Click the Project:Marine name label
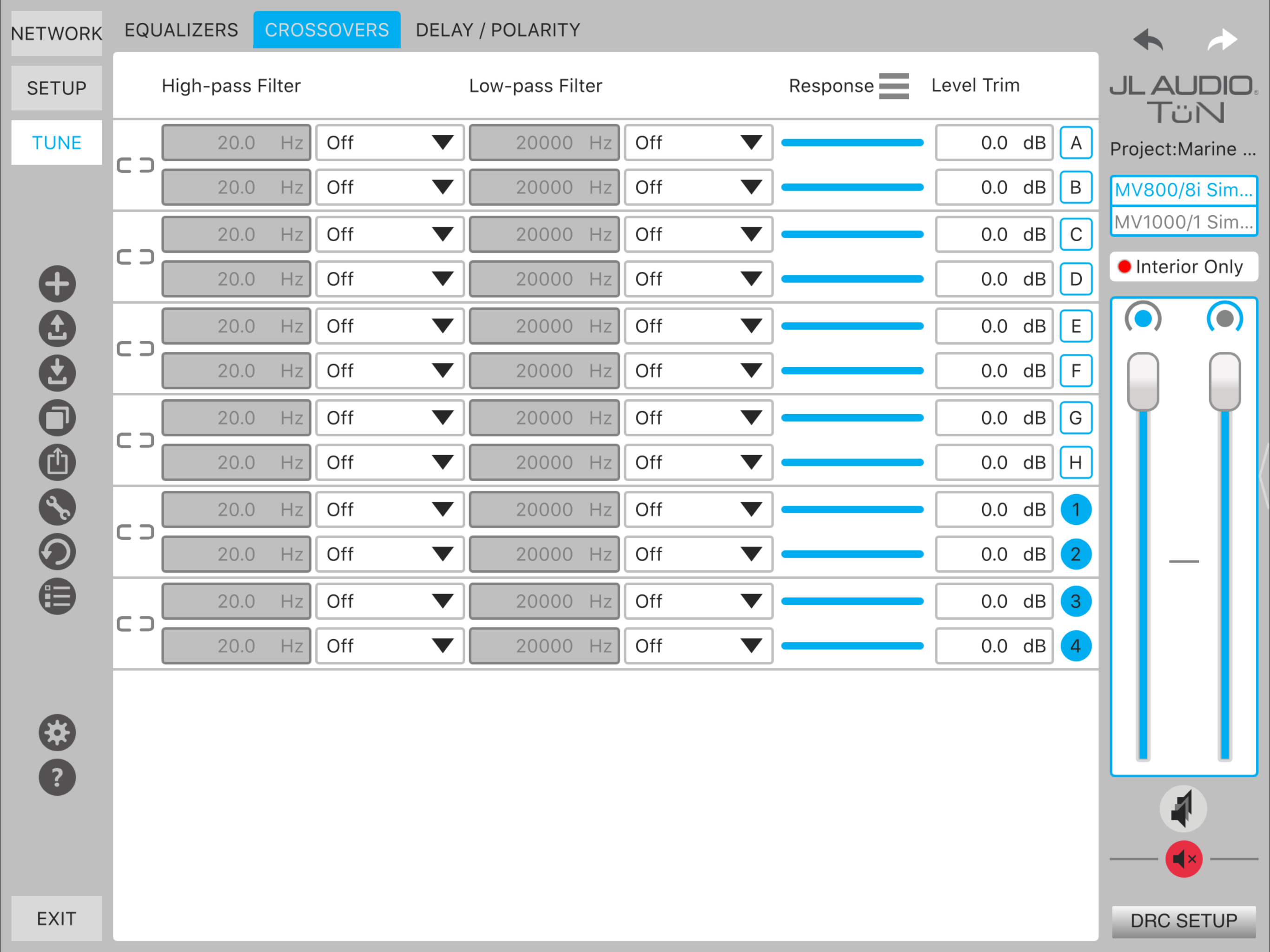Image resolution: width=1270 pixels, height=952 pixels. [1183, 149]
